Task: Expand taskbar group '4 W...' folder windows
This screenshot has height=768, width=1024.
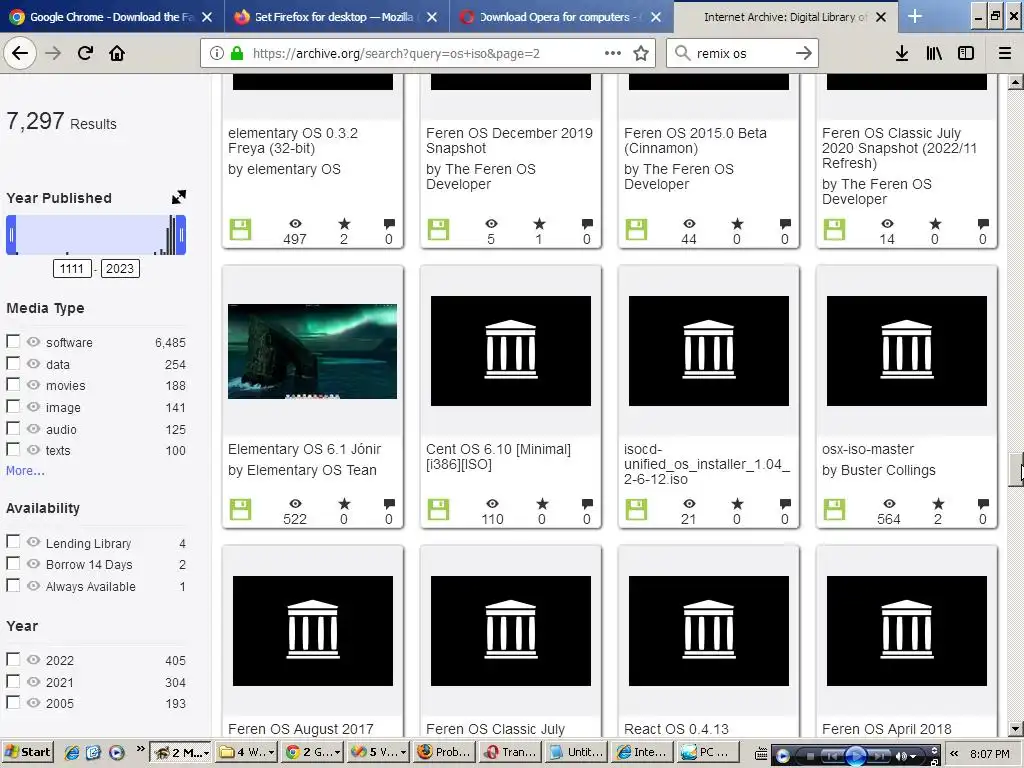Action: (247, 752)
